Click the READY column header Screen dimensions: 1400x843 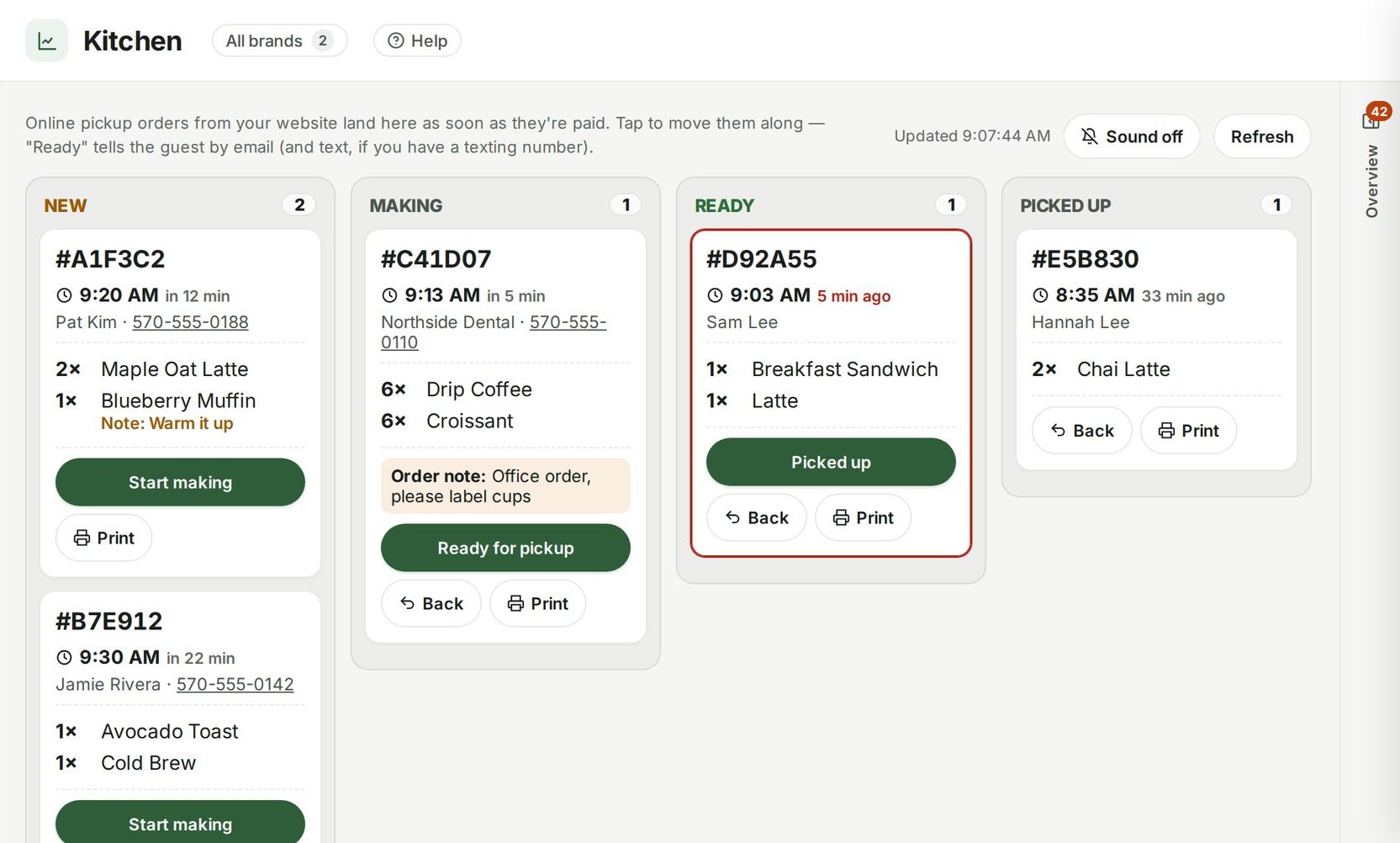(x=724, y=206)
